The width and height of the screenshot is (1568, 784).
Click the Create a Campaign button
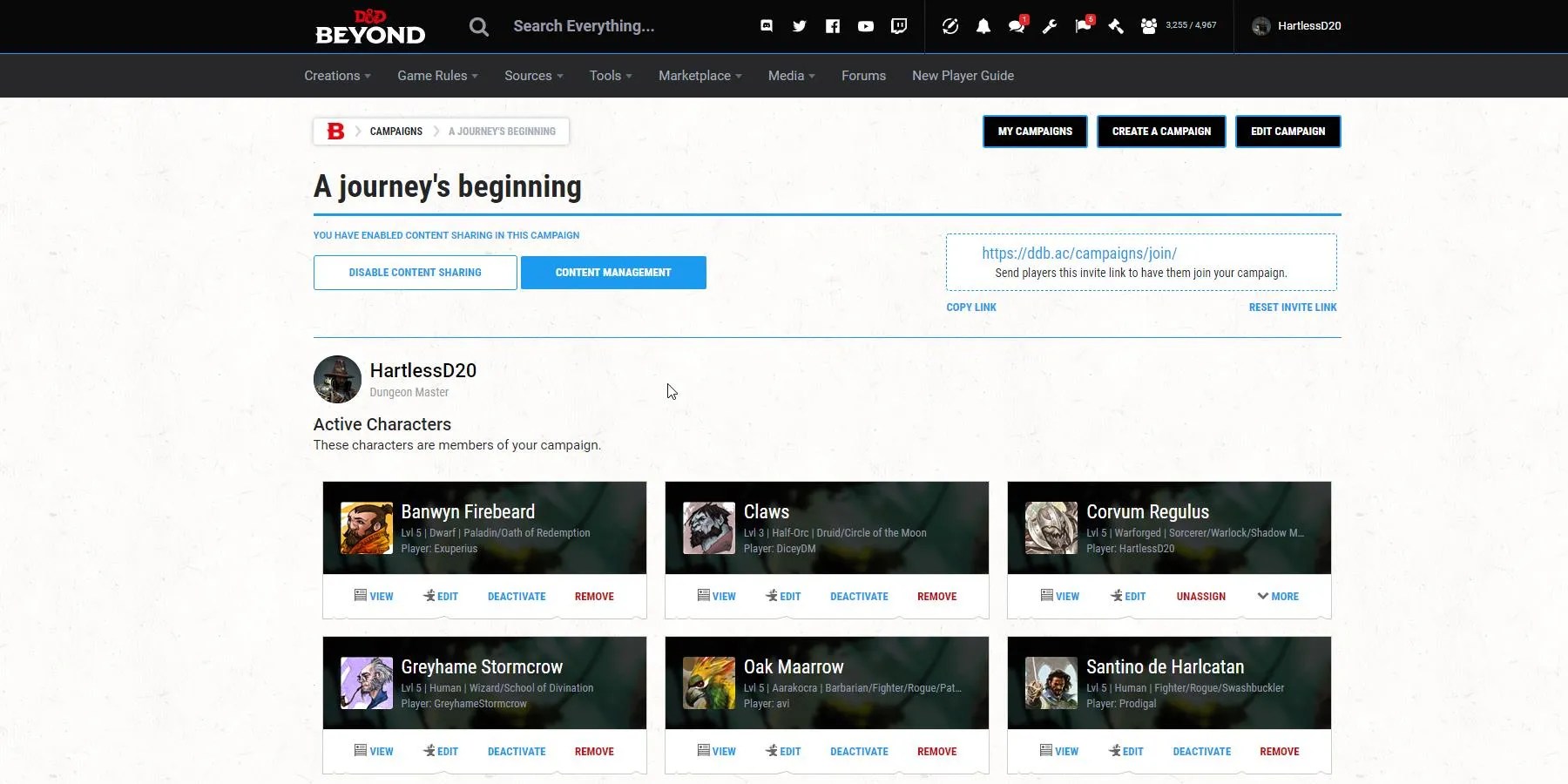[1161, 132]
